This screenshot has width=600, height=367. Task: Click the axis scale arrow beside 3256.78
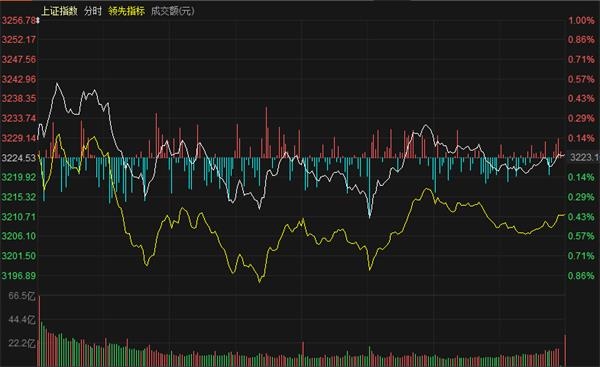38,21
